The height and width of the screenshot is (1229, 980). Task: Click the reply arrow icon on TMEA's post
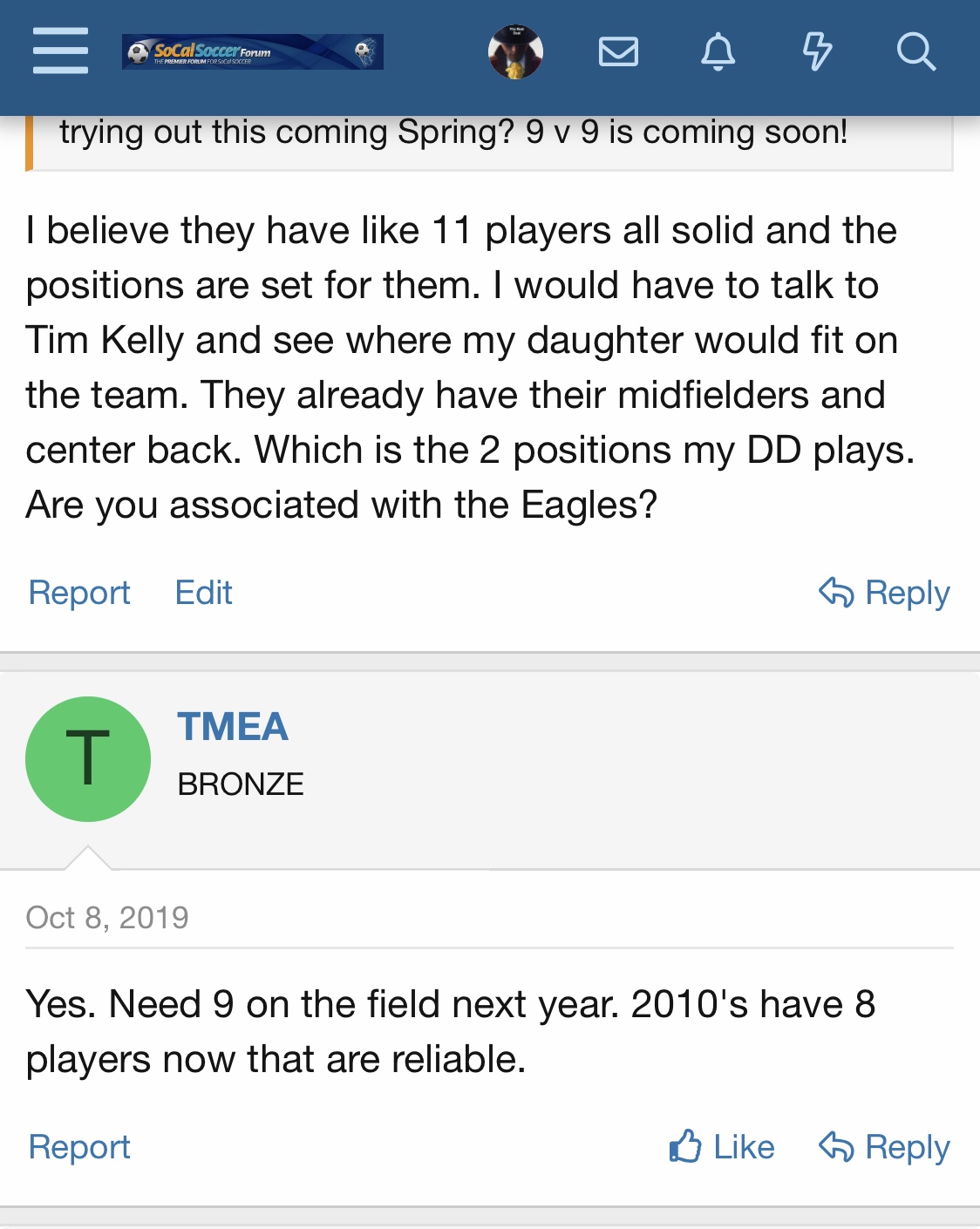(x=835, y=1146)
